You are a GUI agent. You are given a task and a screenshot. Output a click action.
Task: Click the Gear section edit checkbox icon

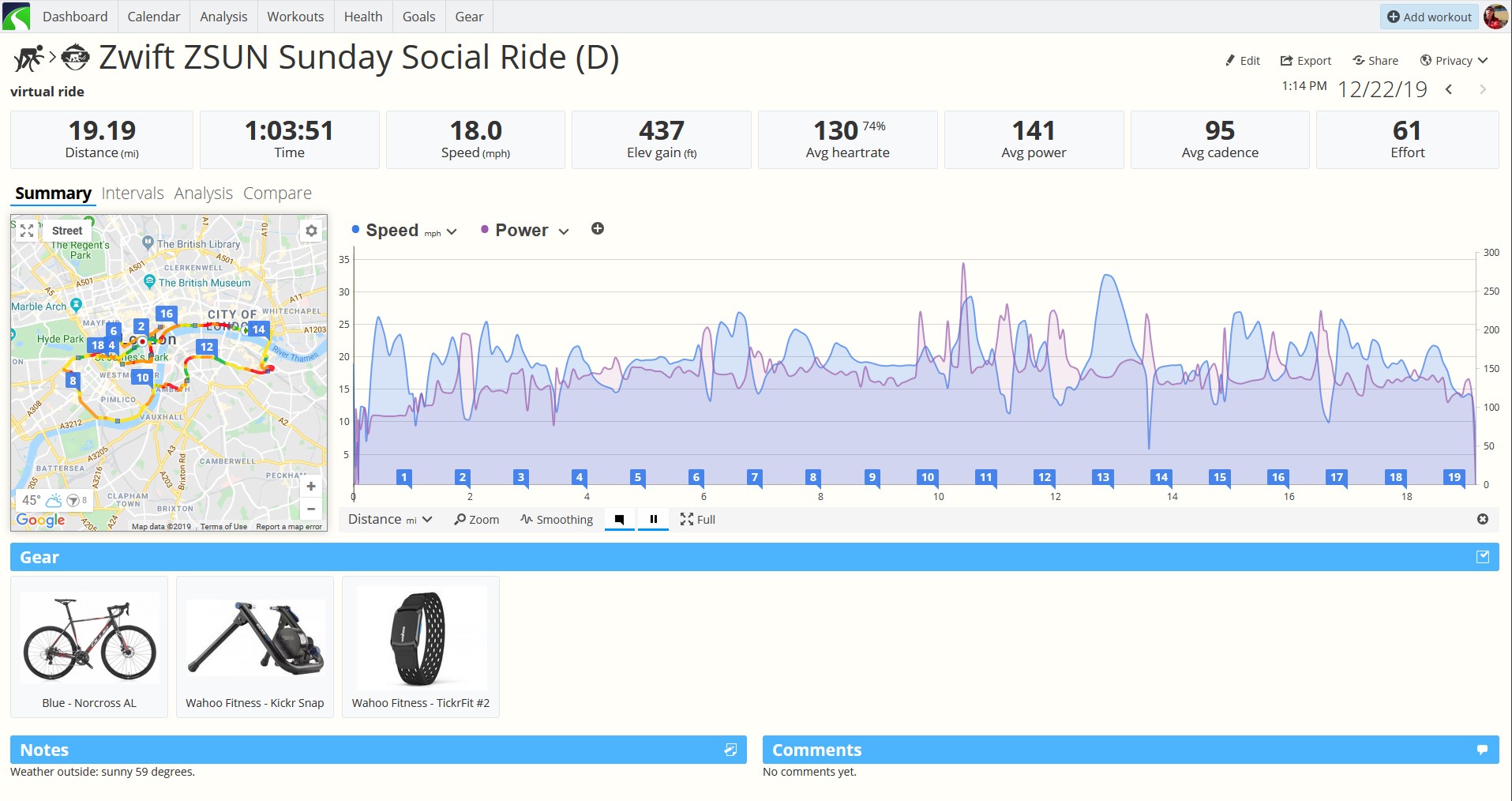(x=1483, y=557)
